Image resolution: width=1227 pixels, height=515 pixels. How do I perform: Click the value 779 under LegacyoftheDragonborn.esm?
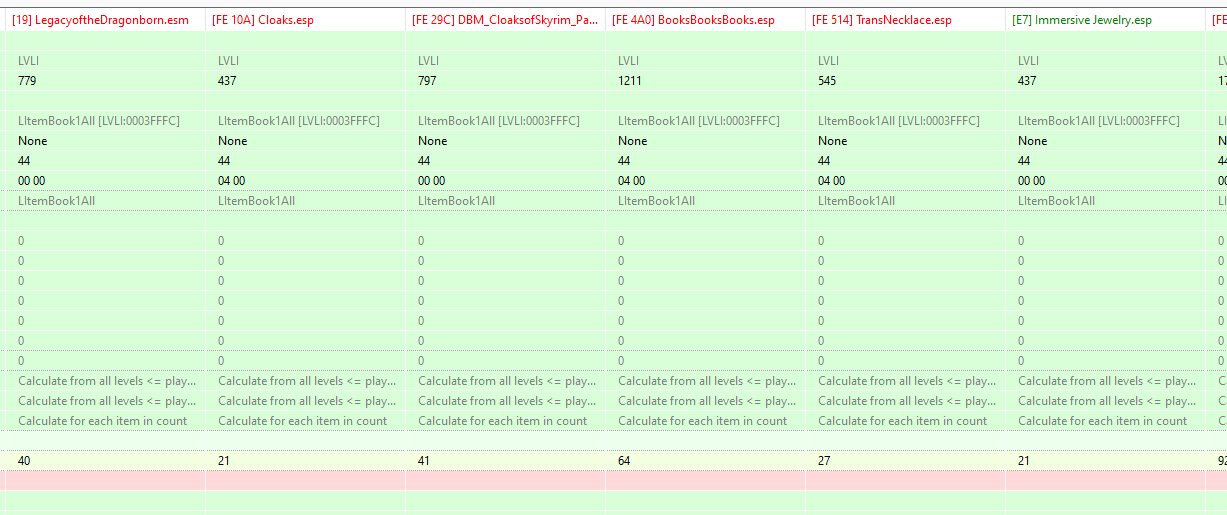pos(27,81)
